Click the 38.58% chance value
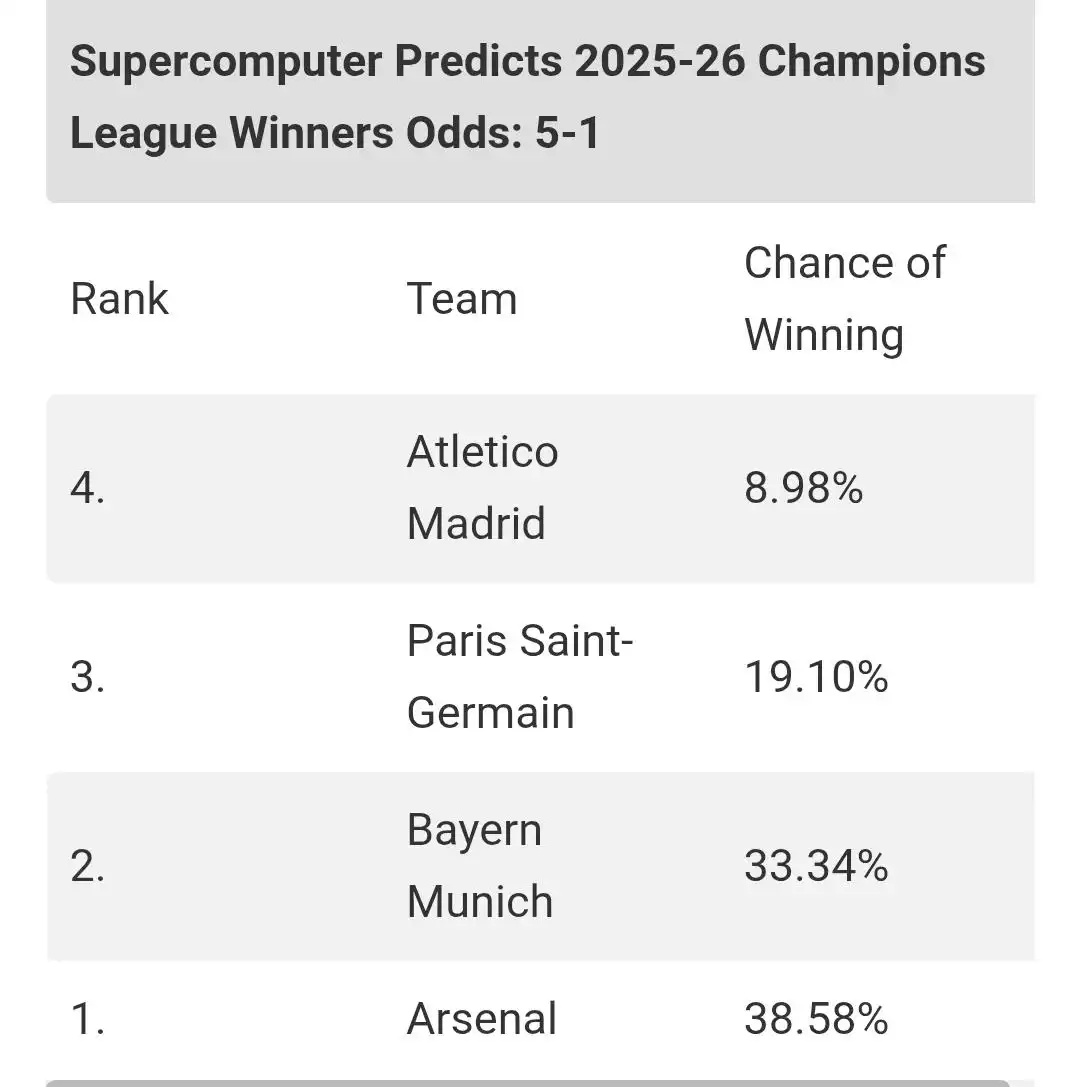The image size is (1080, 1087). pos(816,1019)
